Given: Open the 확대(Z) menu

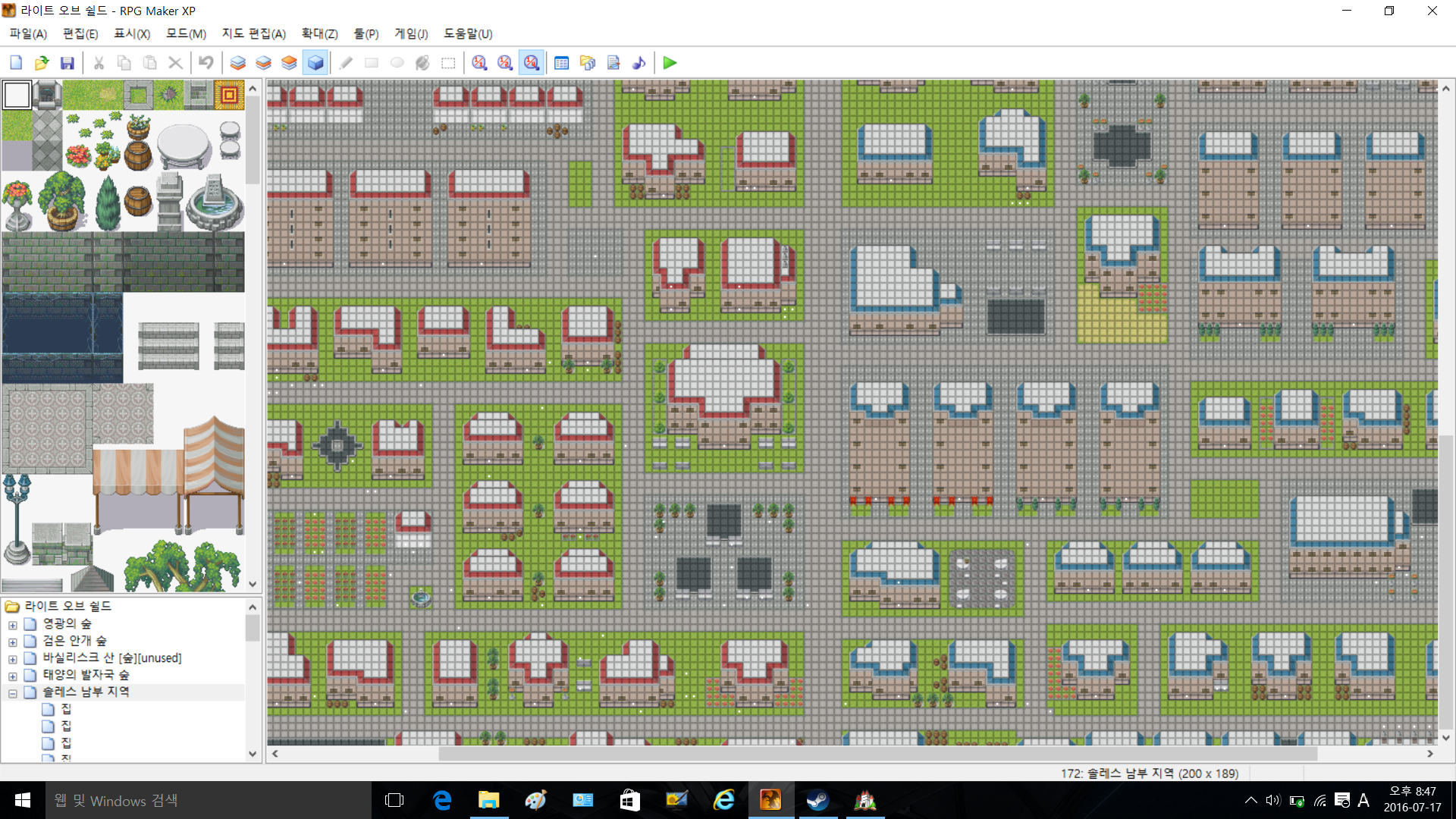Looking at the screenshot, I should 319,34.
